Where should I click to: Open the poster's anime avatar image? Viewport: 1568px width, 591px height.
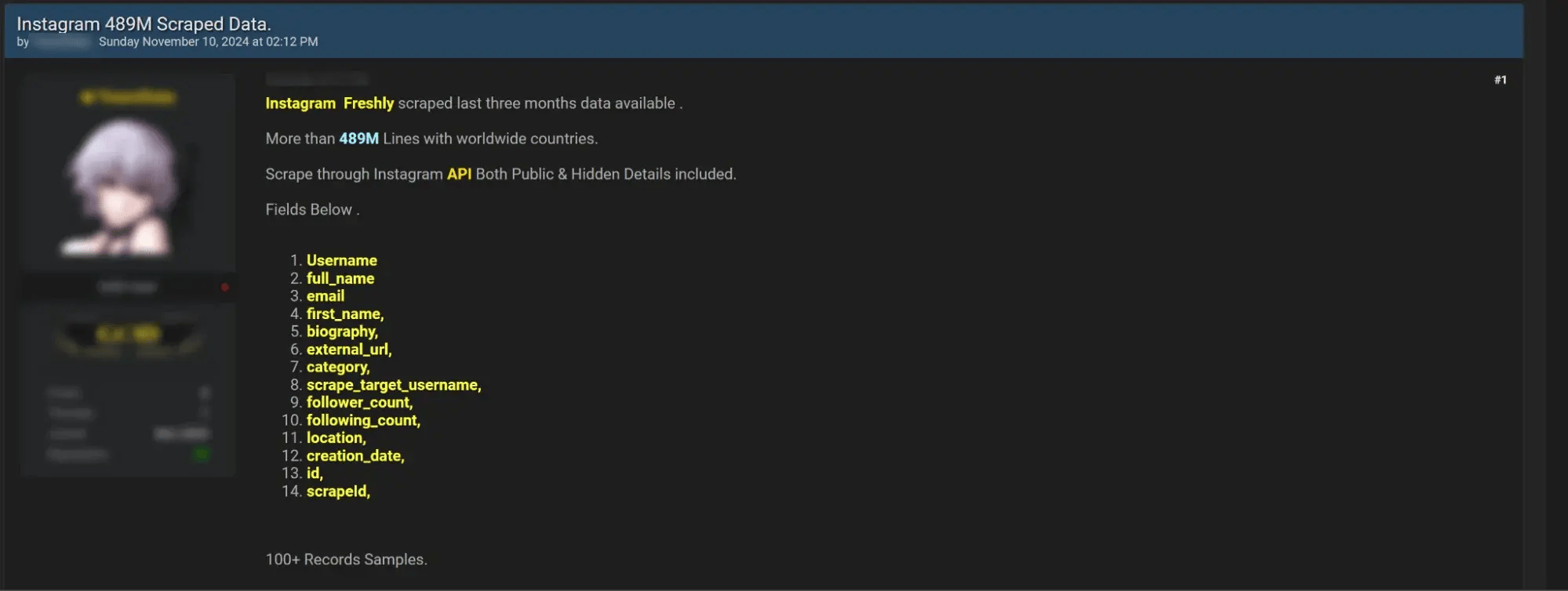122,187
